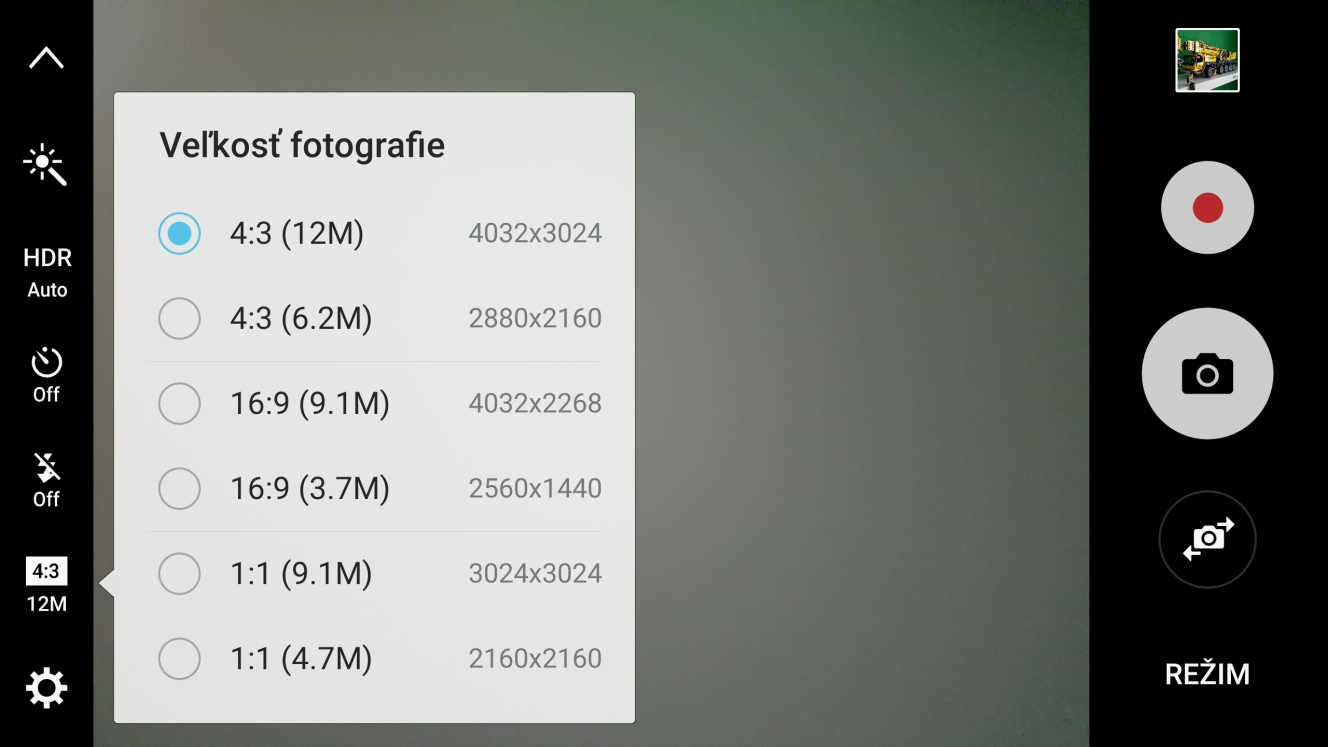The height and width of the screenshot is (747, 1328).
Task: Select the 4:3 (12M) radio option
Action: [375, 234]
